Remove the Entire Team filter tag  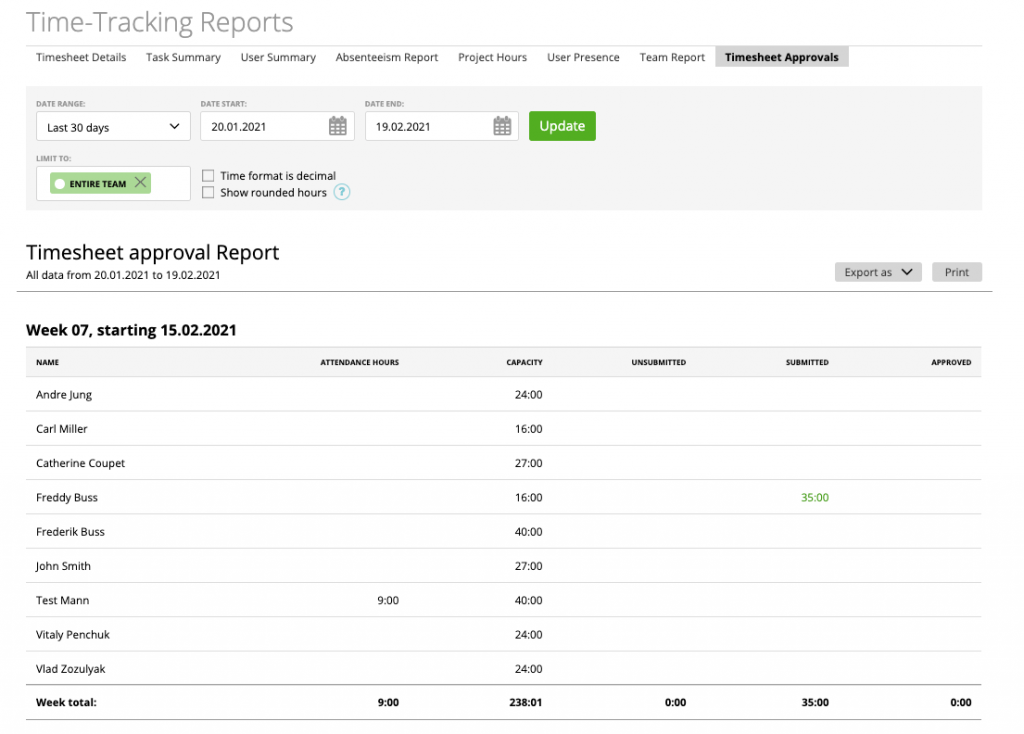coord(140,183)
